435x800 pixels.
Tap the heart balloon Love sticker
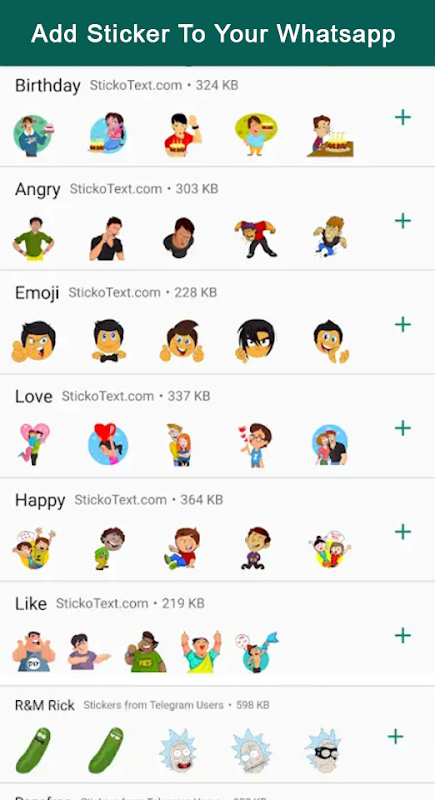[108, 443]
